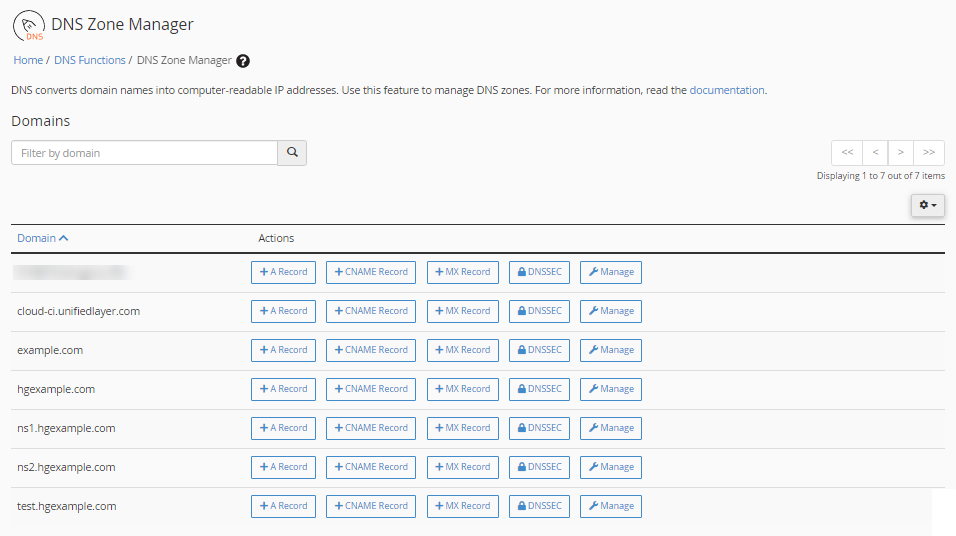Open the gear settings dropdown

click(927, 205)
